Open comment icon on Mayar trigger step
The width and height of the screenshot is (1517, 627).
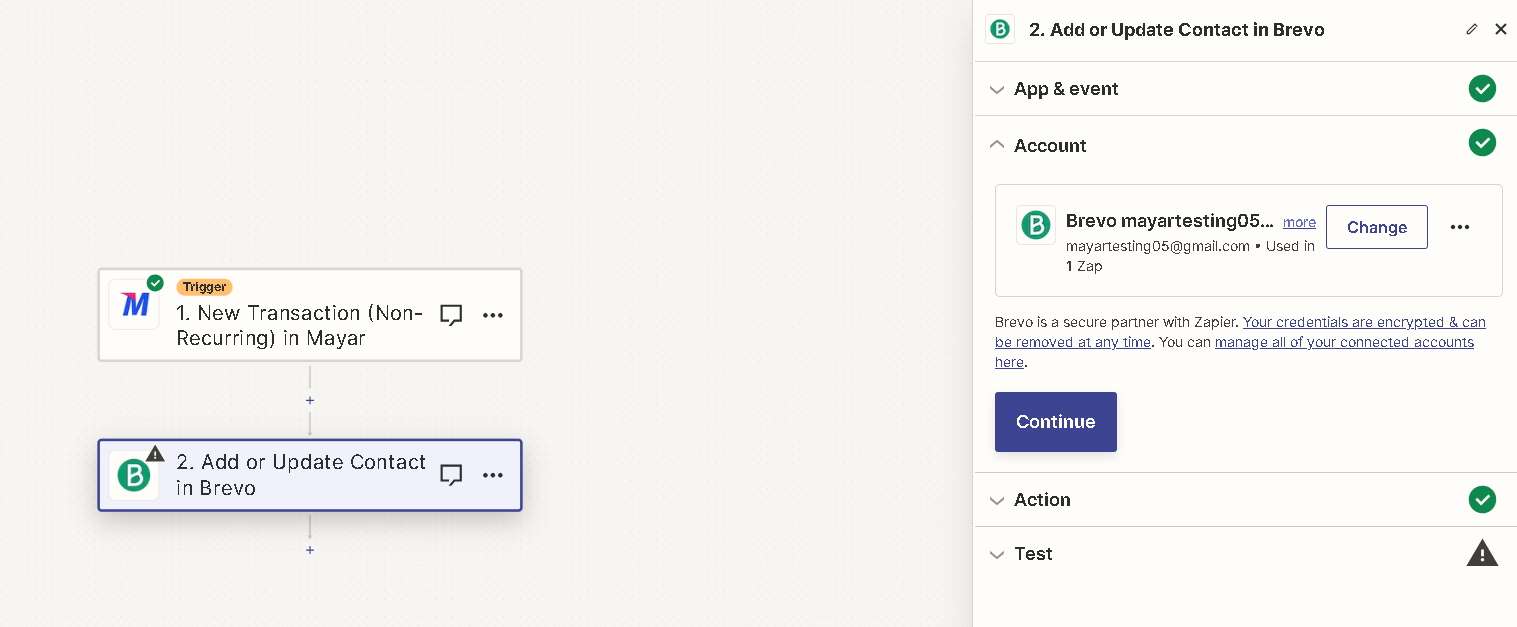[452, 315]
